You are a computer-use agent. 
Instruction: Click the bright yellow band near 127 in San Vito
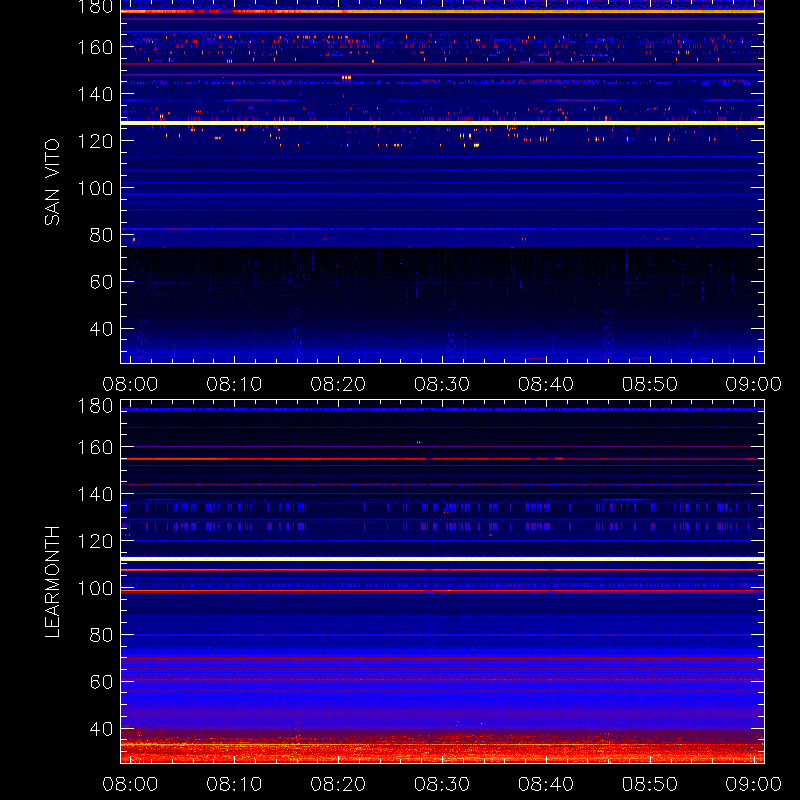442,123
